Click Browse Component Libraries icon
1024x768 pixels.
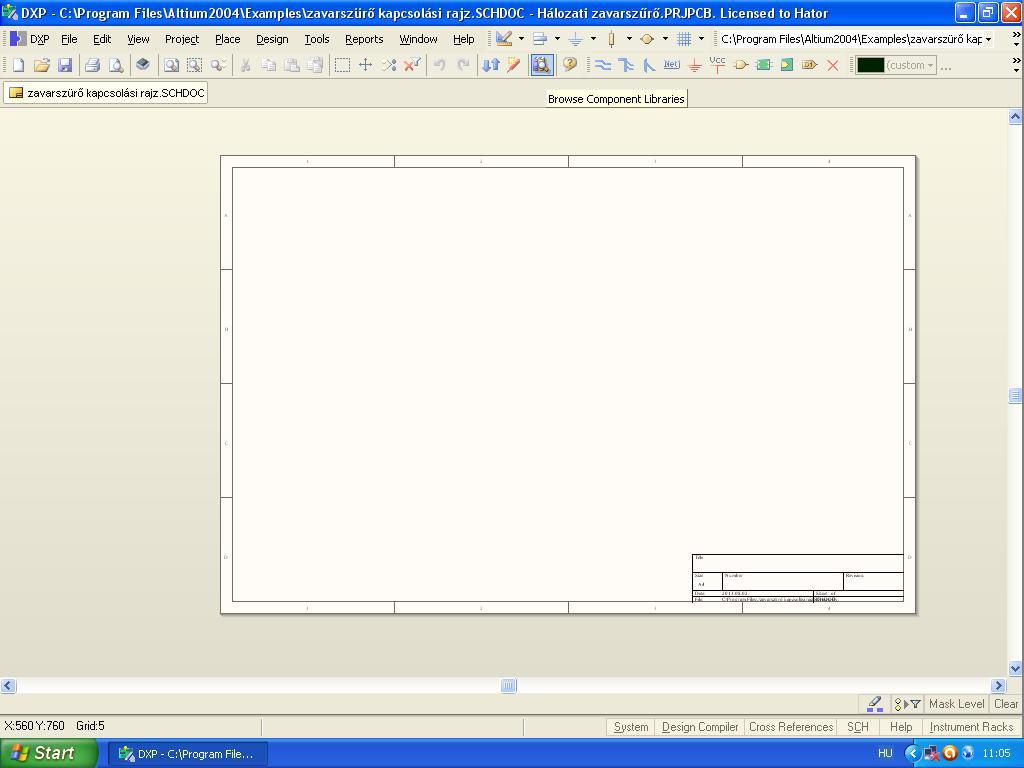click(x=541, y=65)
